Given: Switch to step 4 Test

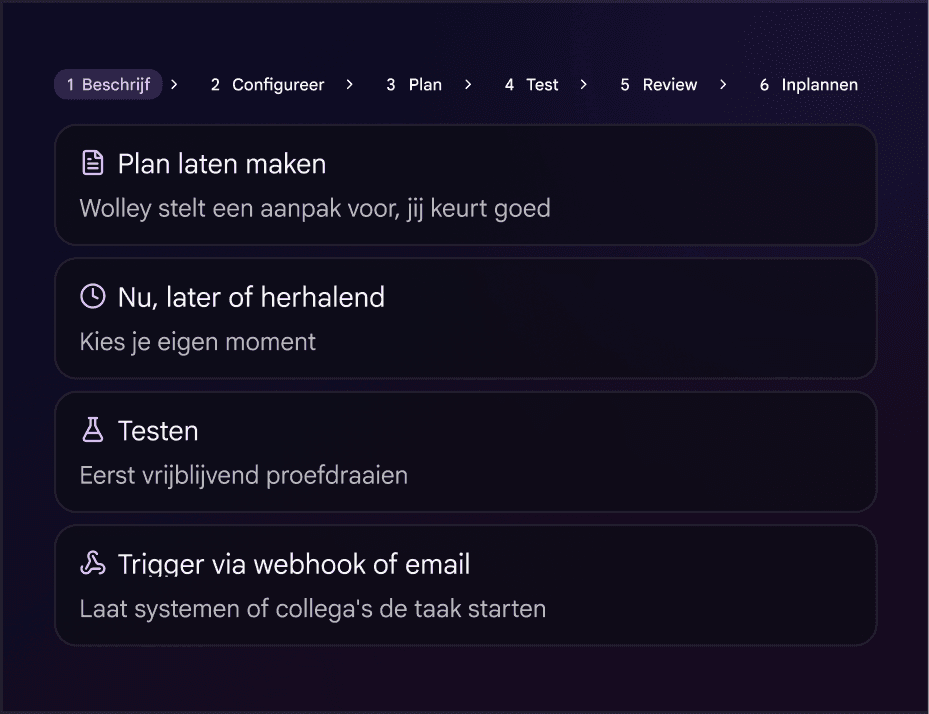Looking at the screenshot, I should 531,85.
